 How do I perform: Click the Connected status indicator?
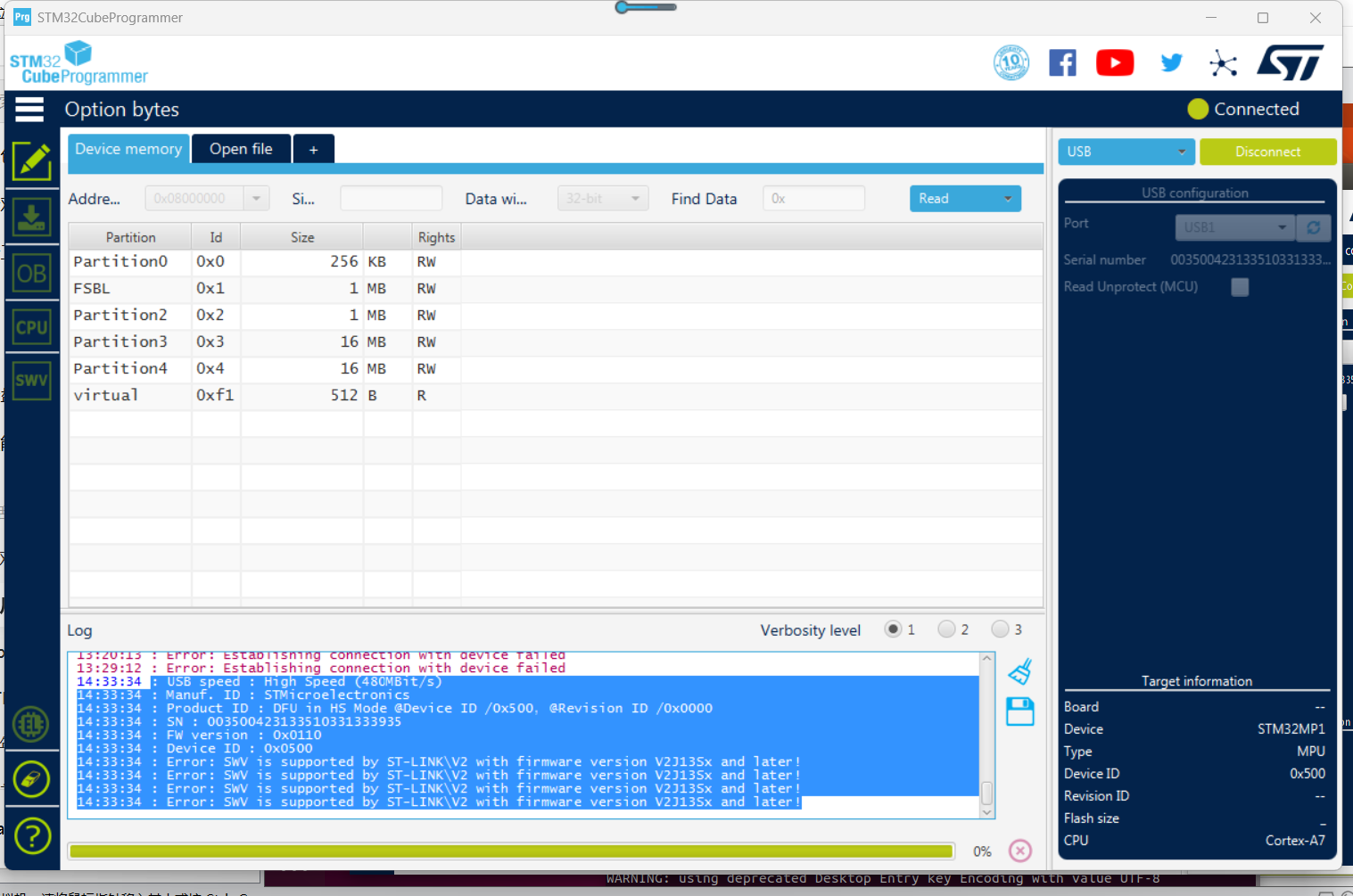[1243, 109]
